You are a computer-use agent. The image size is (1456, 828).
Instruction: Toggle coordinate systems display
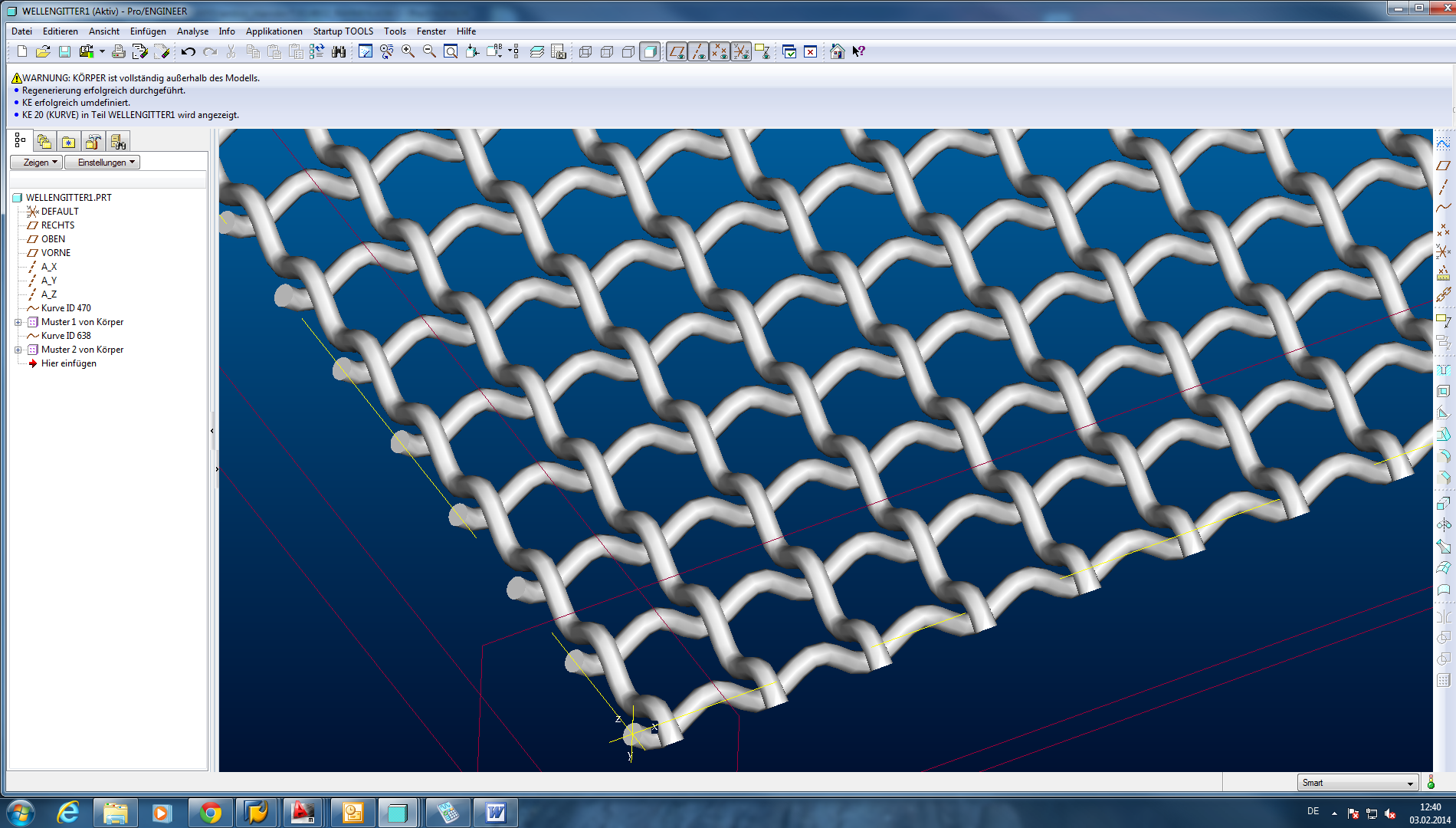tap(741, 51)
